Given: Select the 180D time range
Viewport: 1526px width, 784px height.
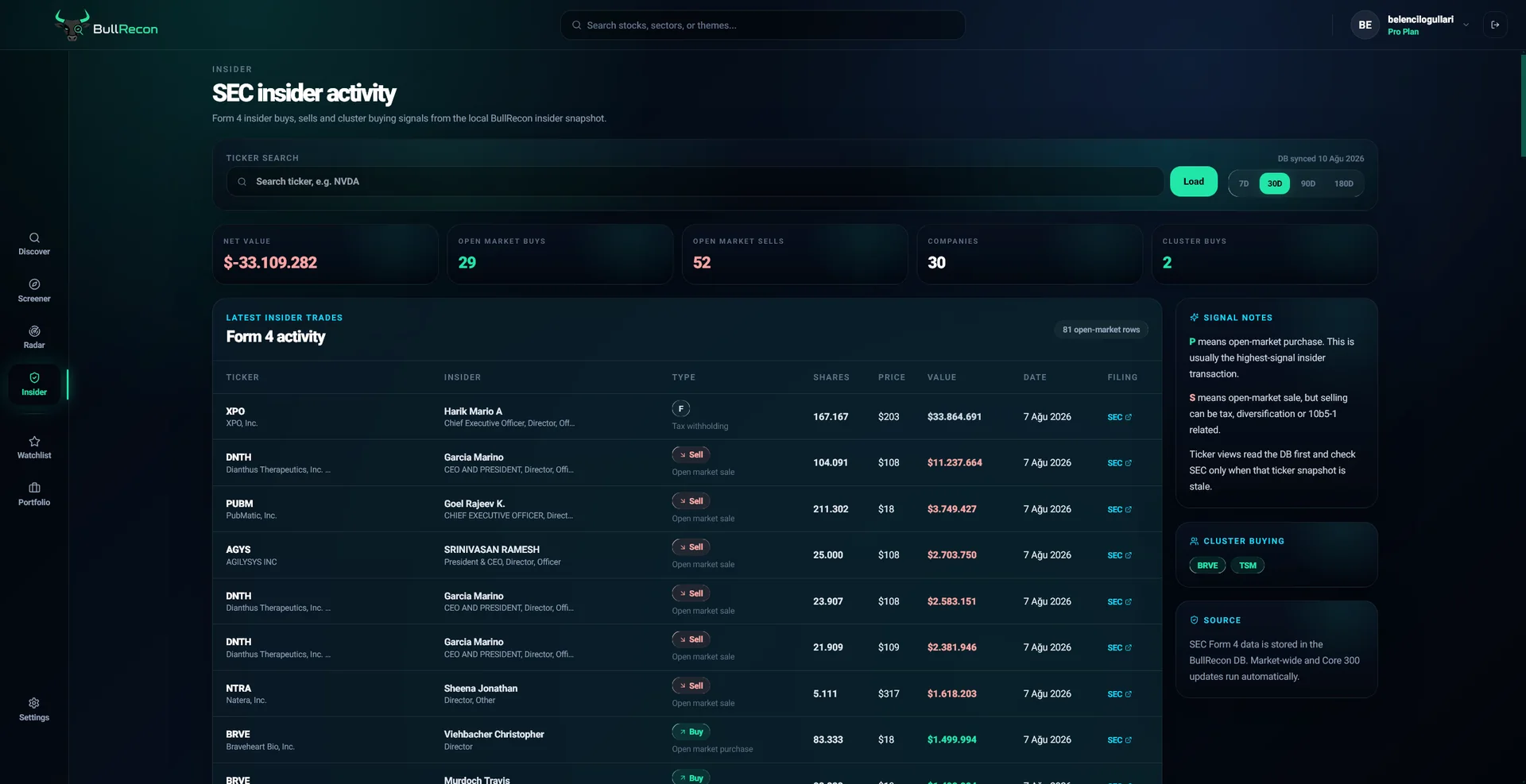Looking at the screenshot, I should pyautogui.click(x=1343, y=183).
